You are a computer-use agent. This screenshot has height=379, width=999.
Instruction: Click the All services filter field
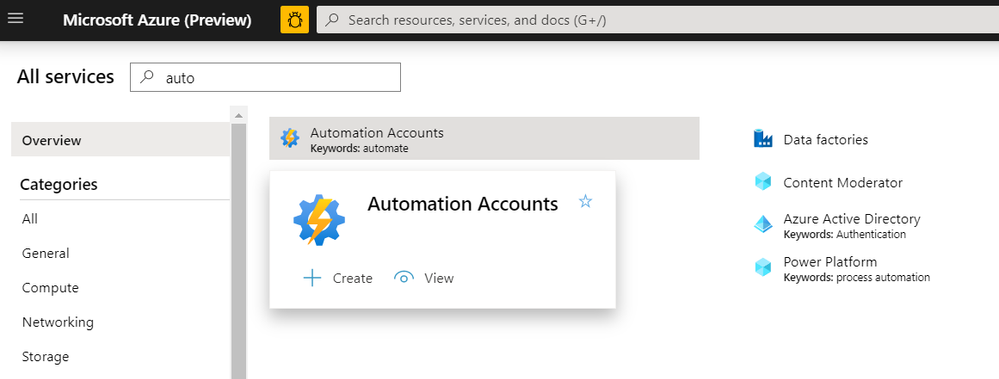(266, 77)
